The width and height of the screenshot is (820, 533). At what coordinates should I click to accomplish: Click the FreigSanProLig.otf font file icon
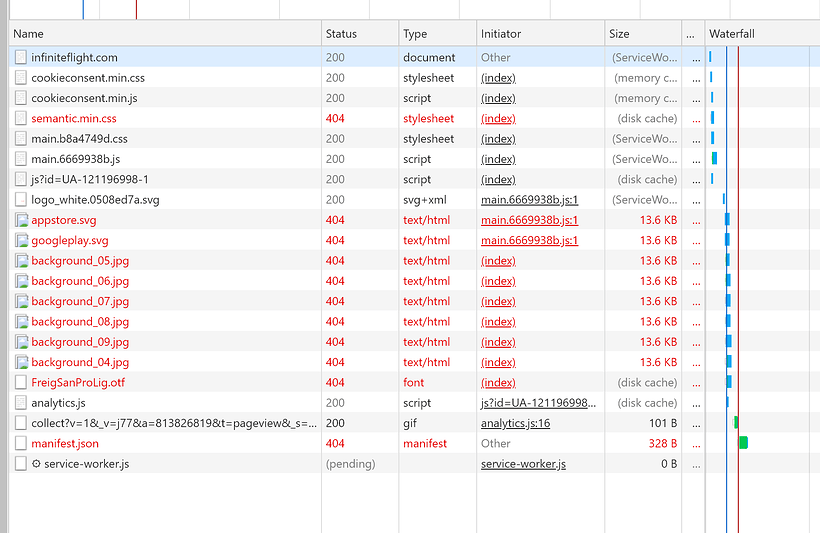pos(21,382)
